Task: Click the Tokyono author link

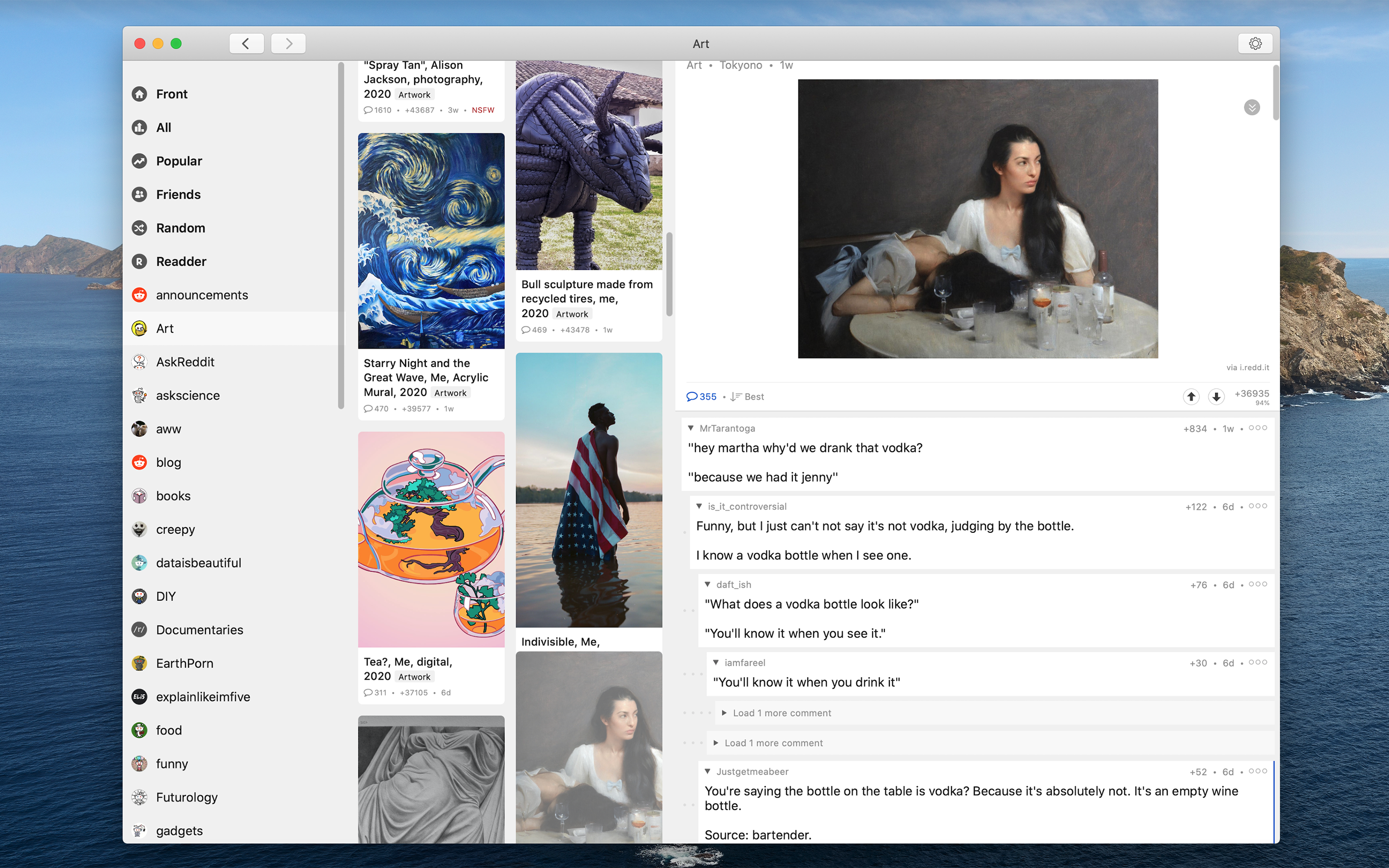Action: point(740,66)
